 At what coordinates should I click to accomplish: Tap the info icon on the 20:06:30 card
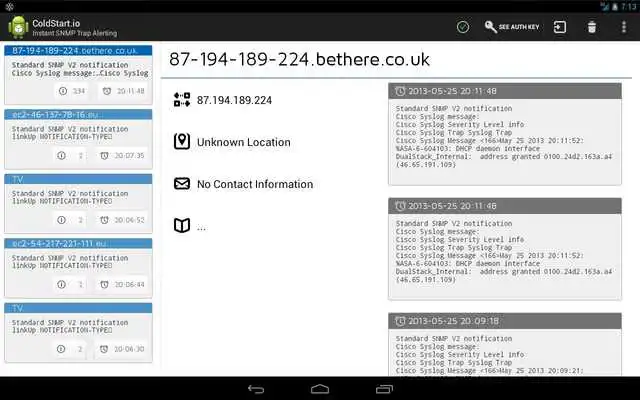coord(61,349)
